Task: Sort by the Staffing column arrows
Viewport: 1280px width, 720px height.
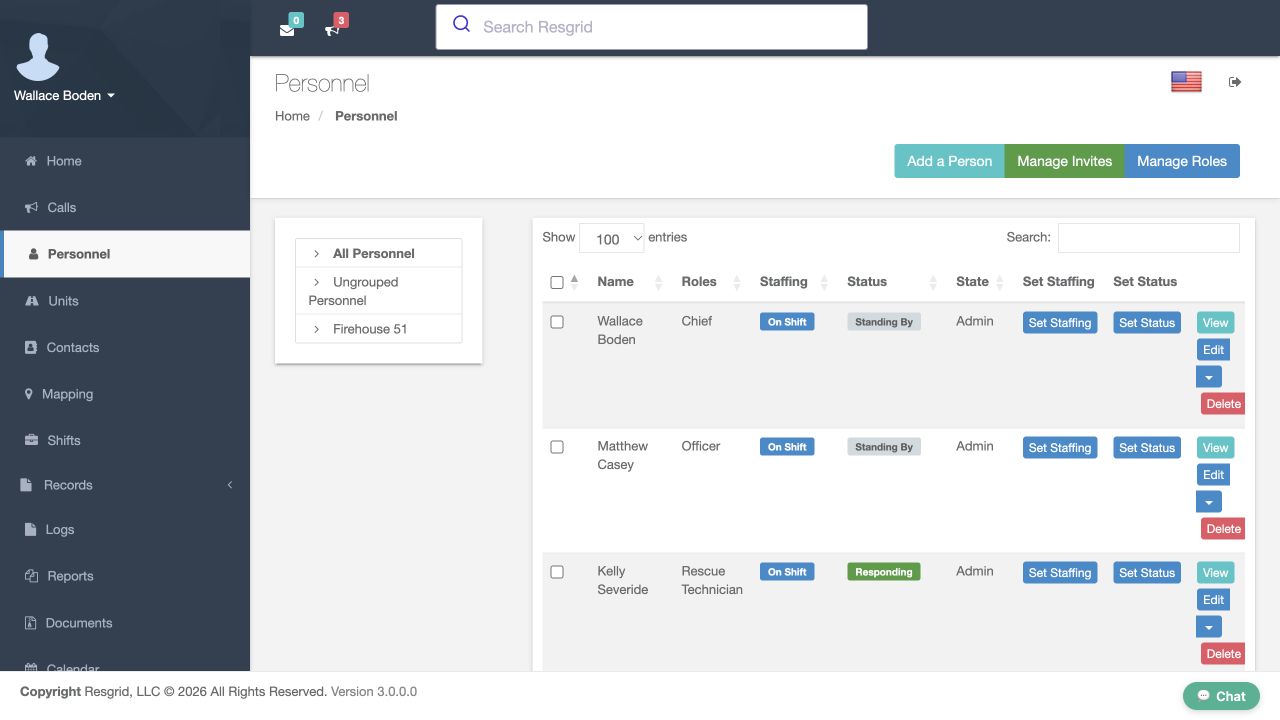Action: (825, 282)
